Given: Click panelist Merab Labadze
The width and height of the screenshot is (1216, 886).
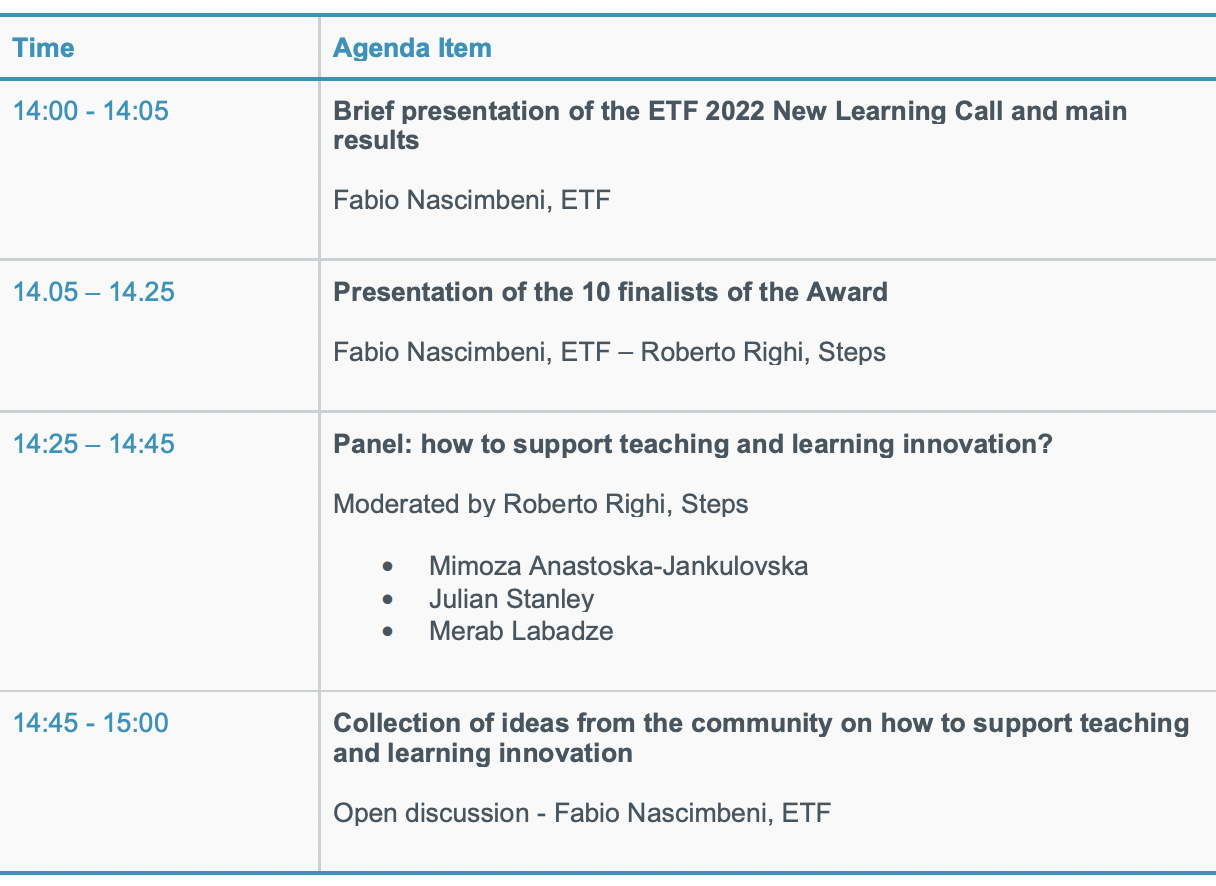Looking at the screenshot, I should [x=521, y=631].
